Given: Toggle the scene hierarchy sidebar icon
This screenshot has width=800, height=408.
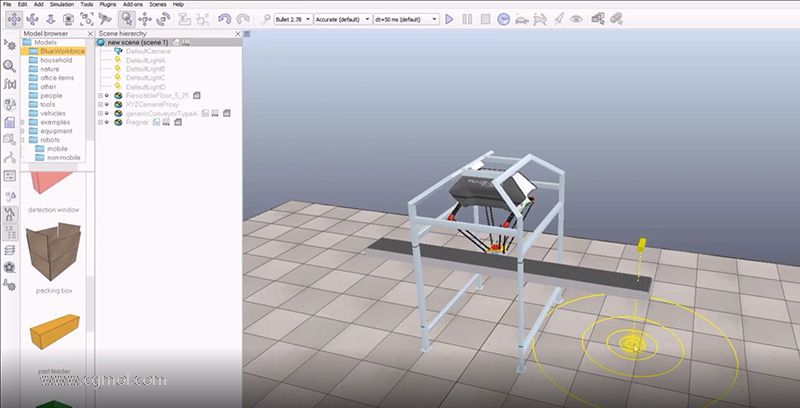Looking at the screenshot, I should pos(9,233).
